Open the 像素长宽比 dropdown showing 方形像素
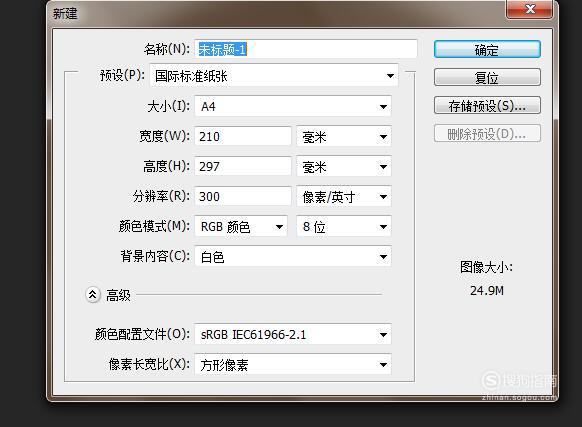 click(293, 365)
